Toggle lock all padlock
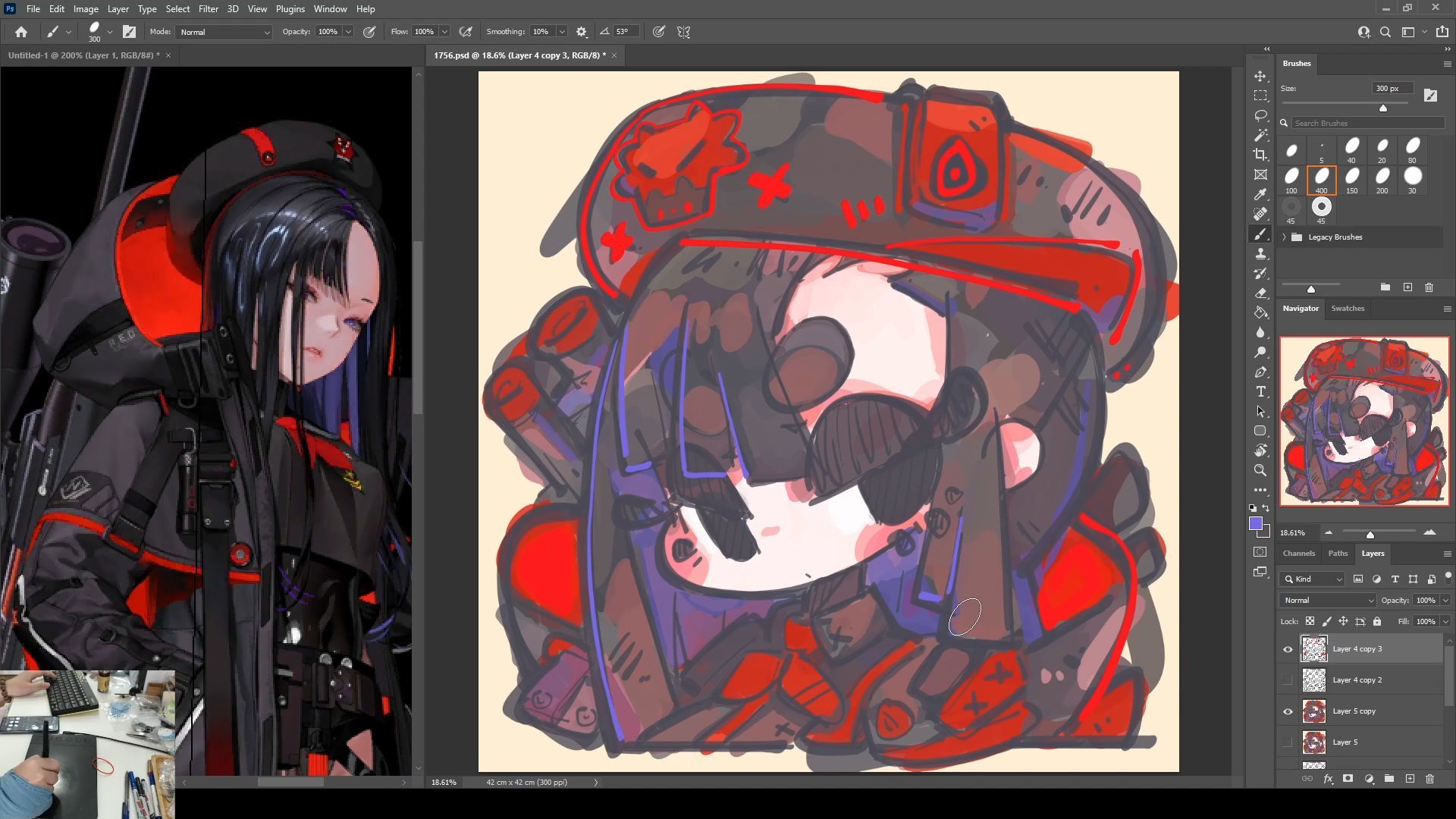This screenshot has height=819, width=1456. pos(1377,621)
